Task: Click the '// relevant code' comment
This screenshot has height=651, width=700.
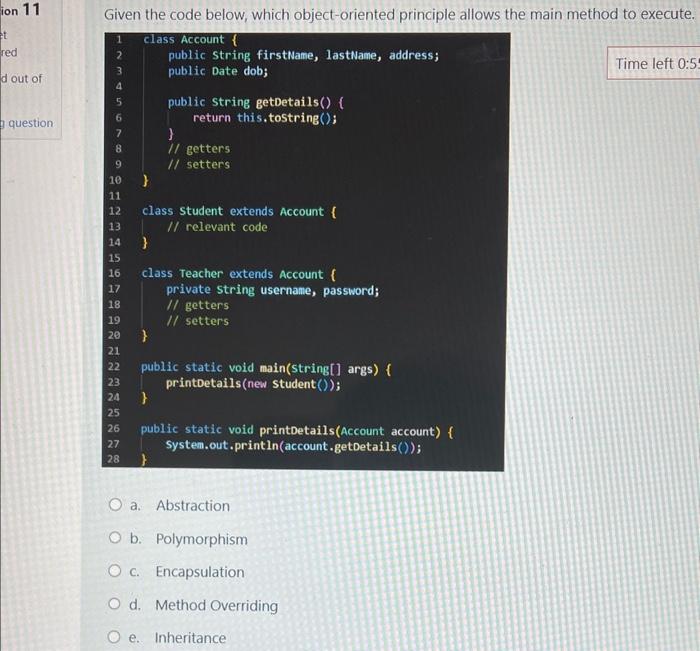Action: (217, 227)
